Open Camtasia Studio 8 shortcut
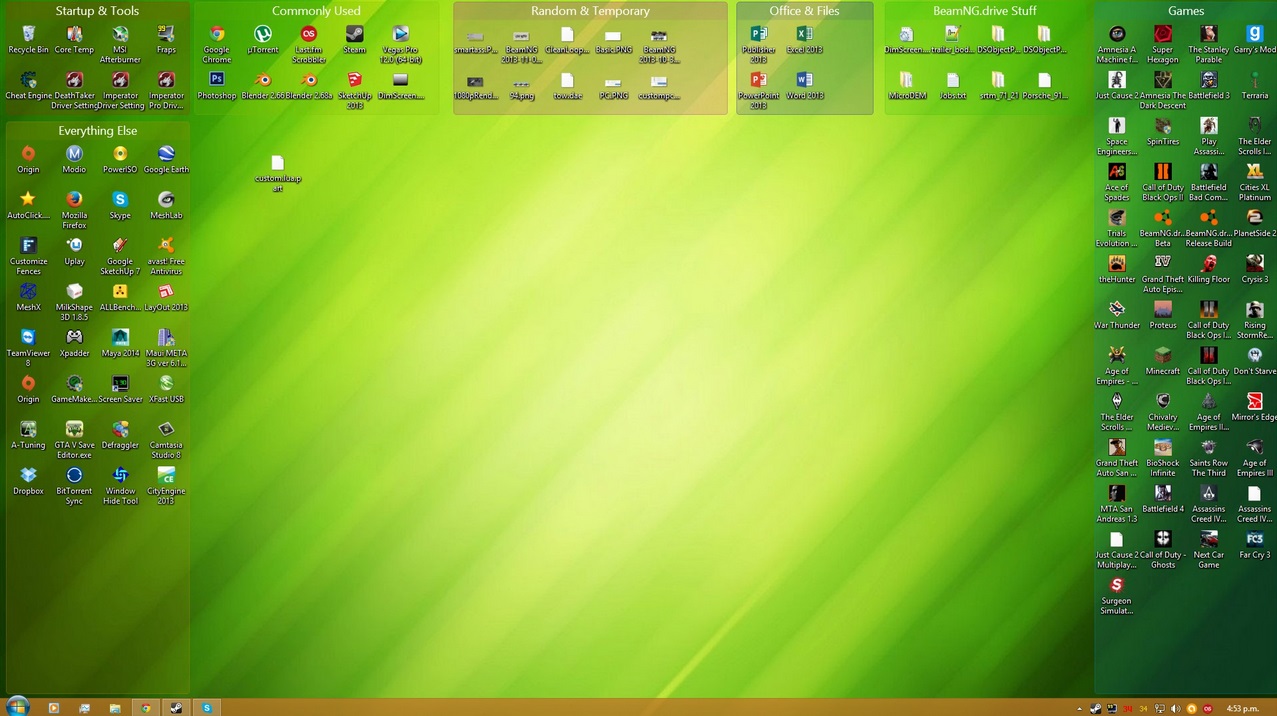This screenshot has width=1277, height=716. point(166,440)
